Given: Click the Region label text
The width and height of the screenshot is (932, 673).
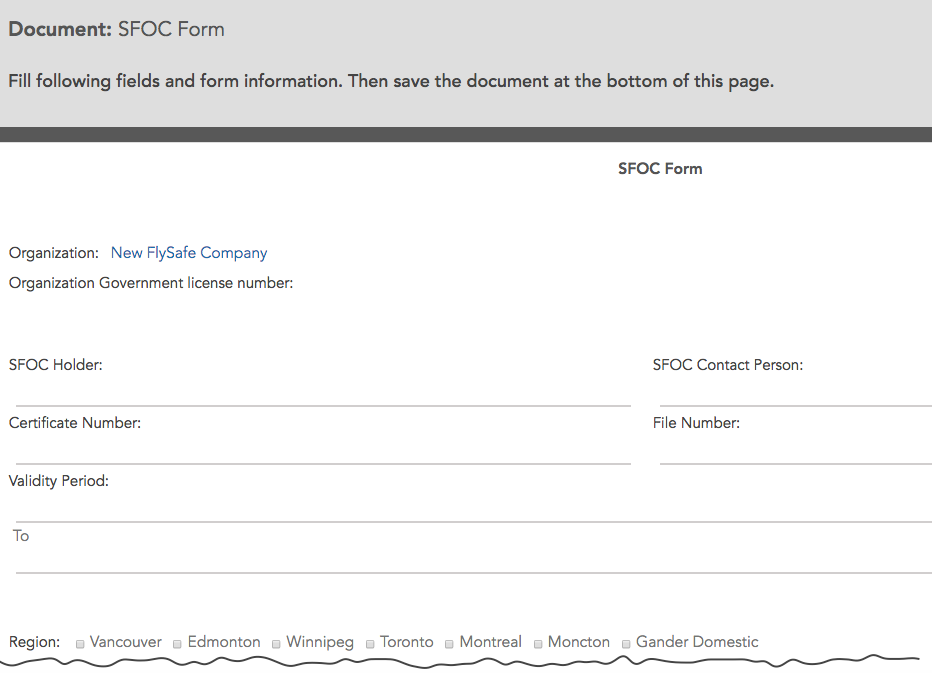Looking at the screenshot, I should click(x=33, y=641).
